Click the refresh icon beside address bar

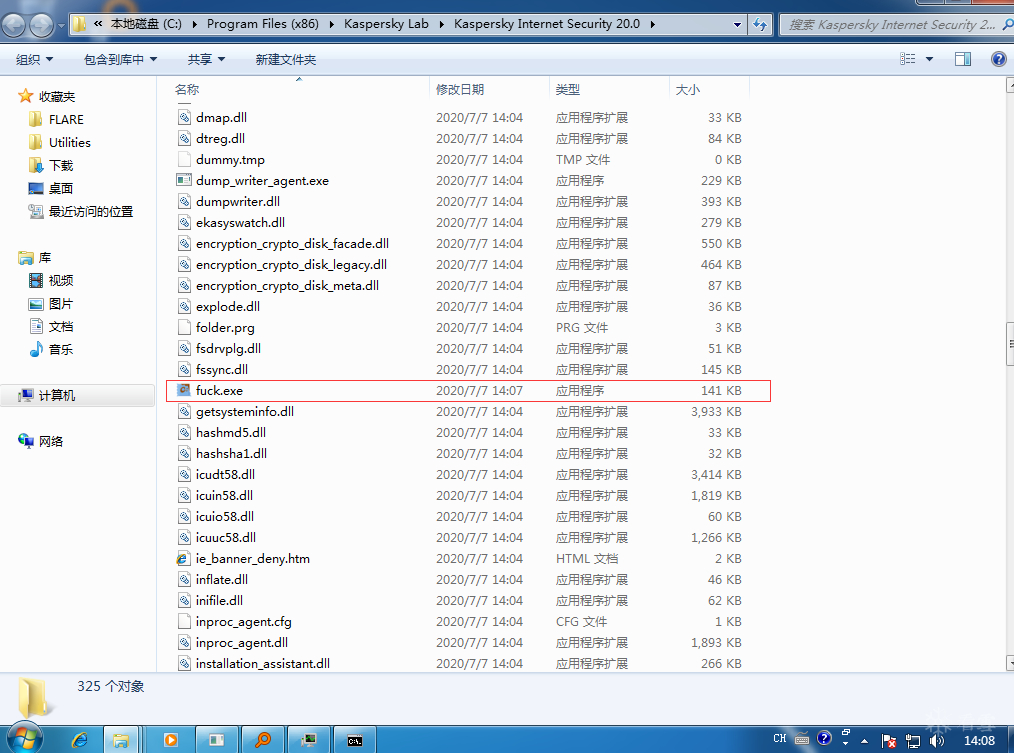pyautogui.click(x=760, y=25)
